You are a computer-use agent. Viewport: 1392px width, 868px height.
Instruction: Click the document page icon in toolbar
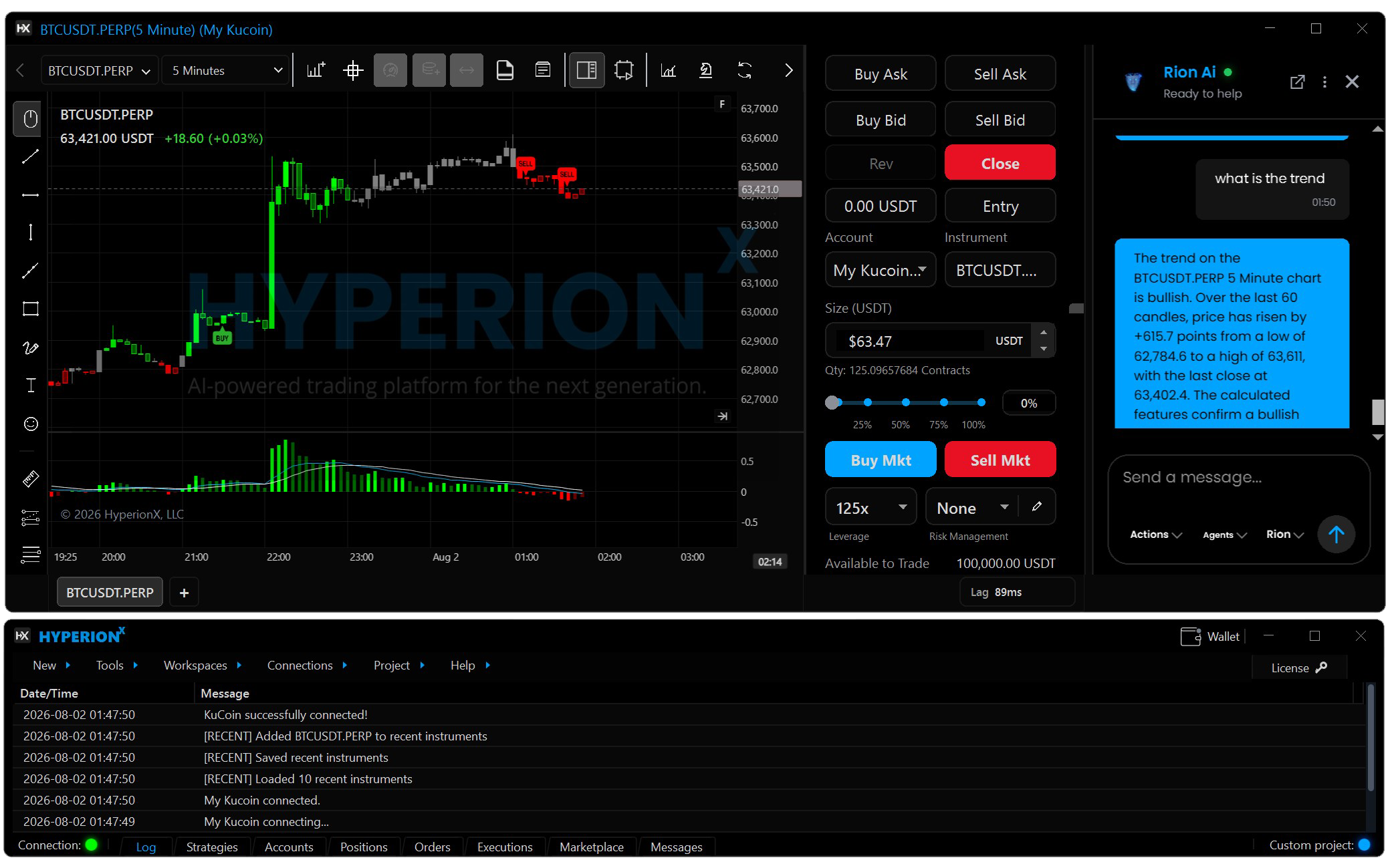click(505, 70)
